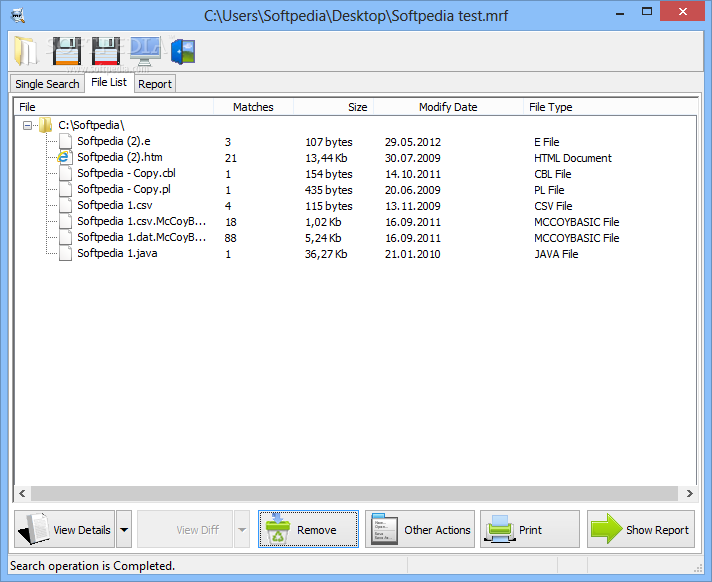Click the computer monitor toolbar icon
712x582 pixels.
pos(145,51)
